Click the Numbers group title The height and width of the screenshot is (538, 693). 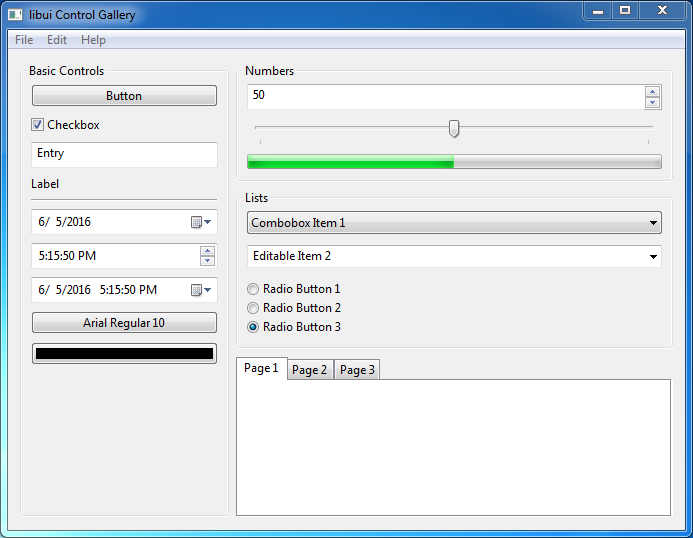[270, 71]
